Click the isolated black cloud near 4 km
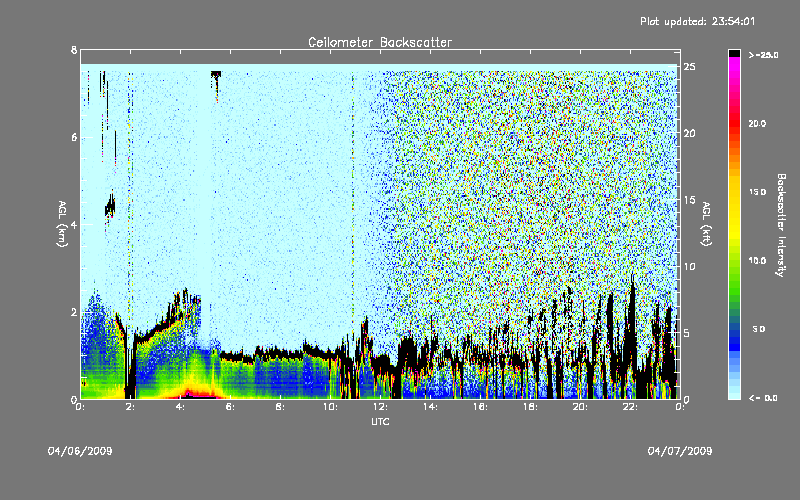 point(110,207)
